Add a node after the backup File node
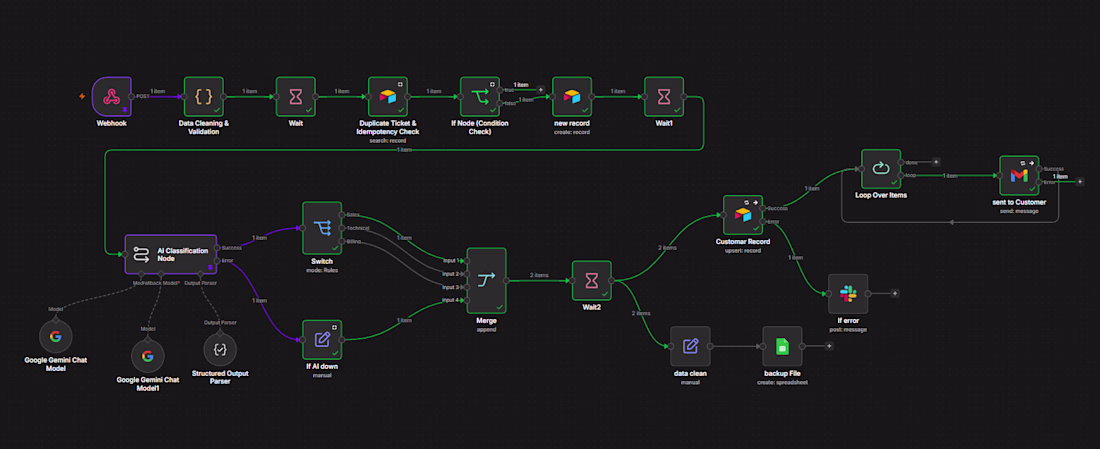The height and width of the screenshot is (449, 1100). 829,346
